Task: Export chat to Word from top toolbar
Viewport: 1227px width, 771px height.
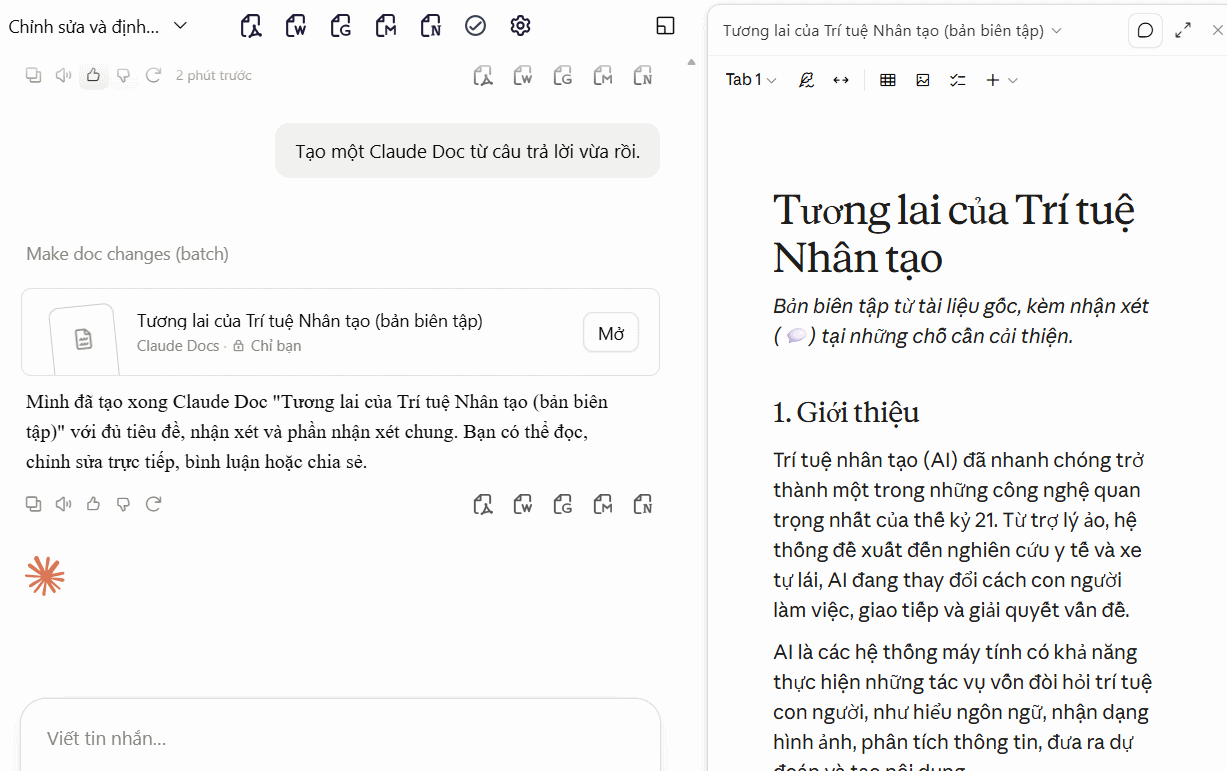Action: pos(296,26)
